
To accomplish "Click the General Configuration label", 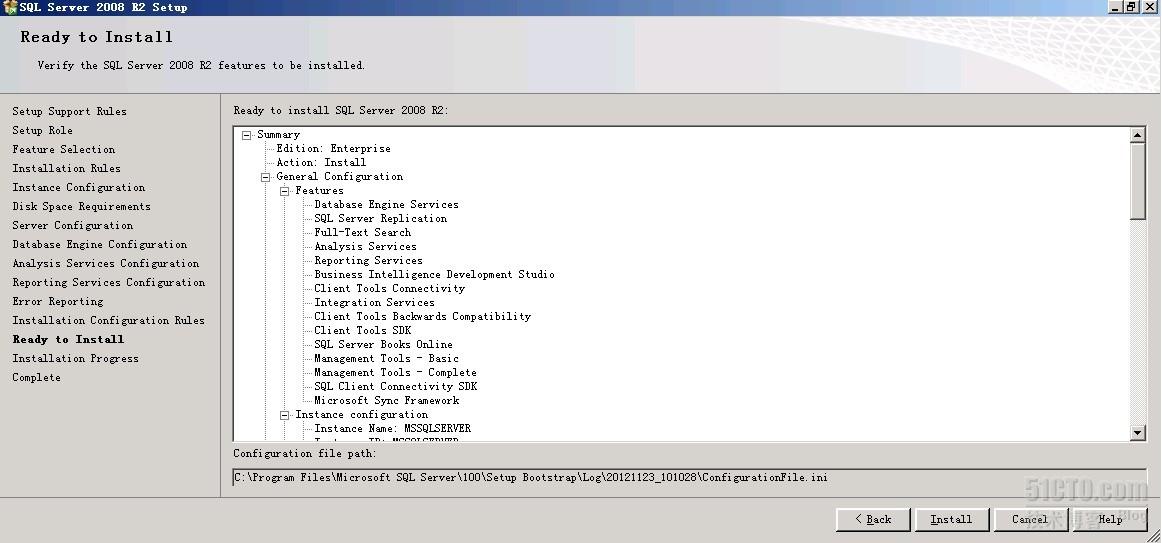I will (x=339, y=177).
